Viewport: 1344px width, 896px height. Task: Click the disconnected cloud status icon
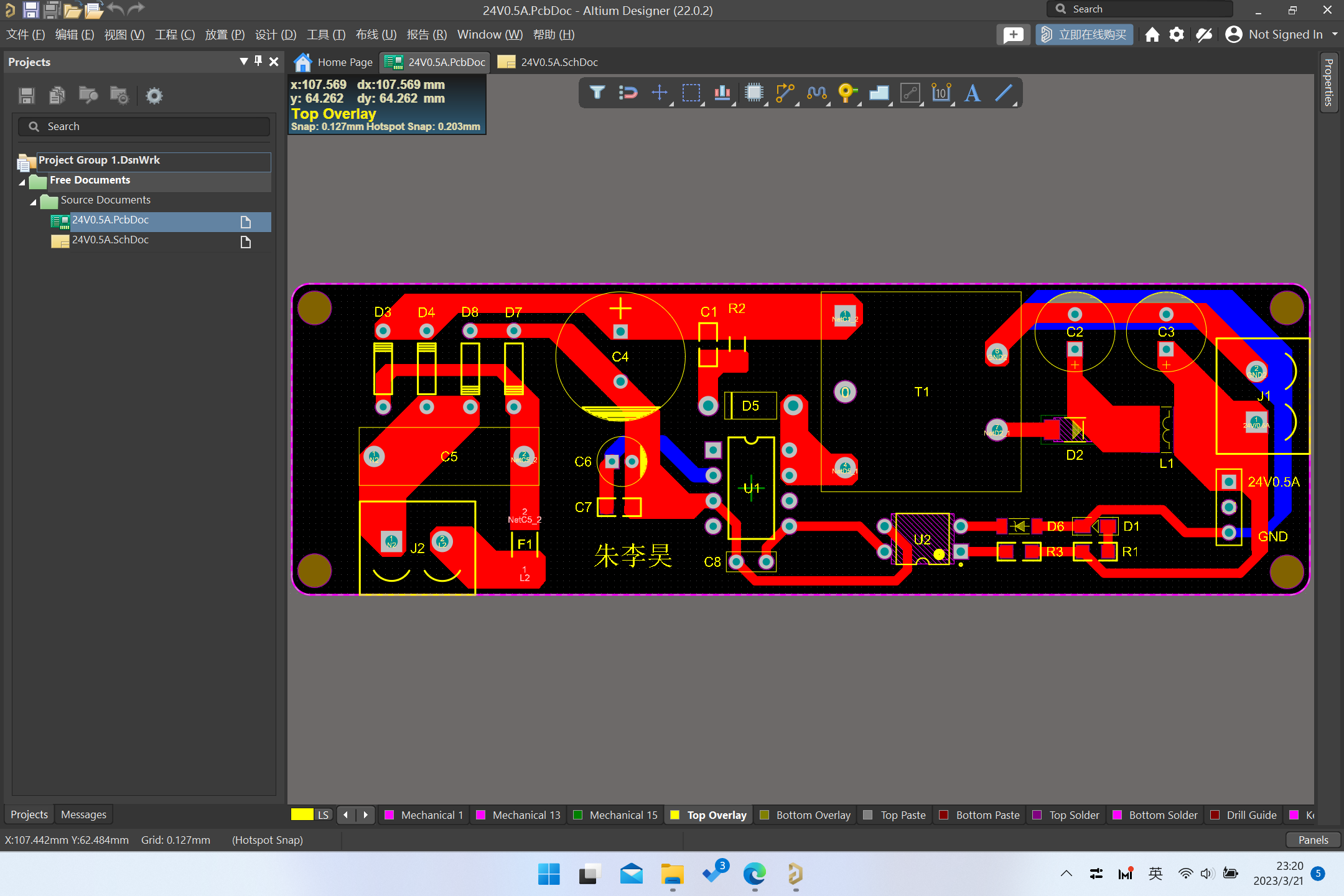pos(1203,34)
